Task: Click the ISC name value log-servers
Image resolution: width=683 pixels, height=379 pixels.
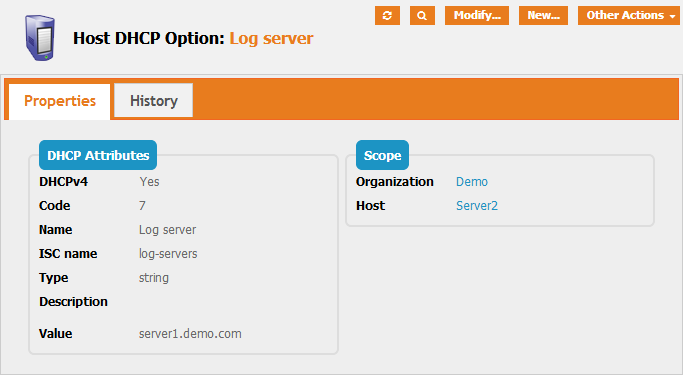Action: coord(168,254)
